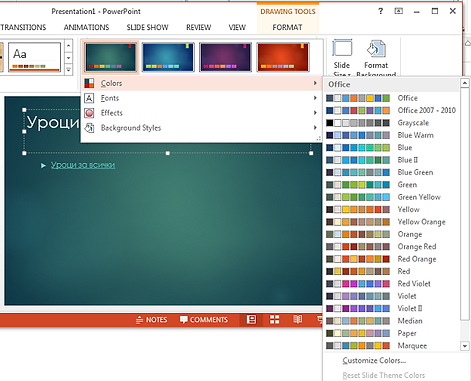471x381 pixels.
Task: Select the Red Orange color scheme
Action: (392, 259)
